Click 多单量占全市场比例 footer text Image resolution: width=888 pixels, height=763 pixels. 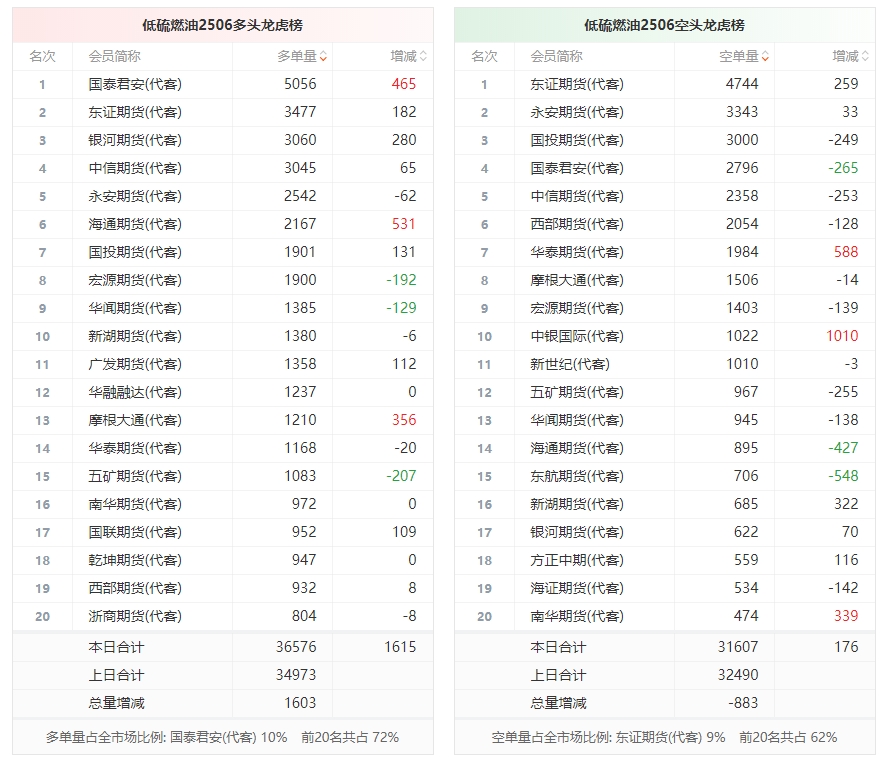[223, 738]
